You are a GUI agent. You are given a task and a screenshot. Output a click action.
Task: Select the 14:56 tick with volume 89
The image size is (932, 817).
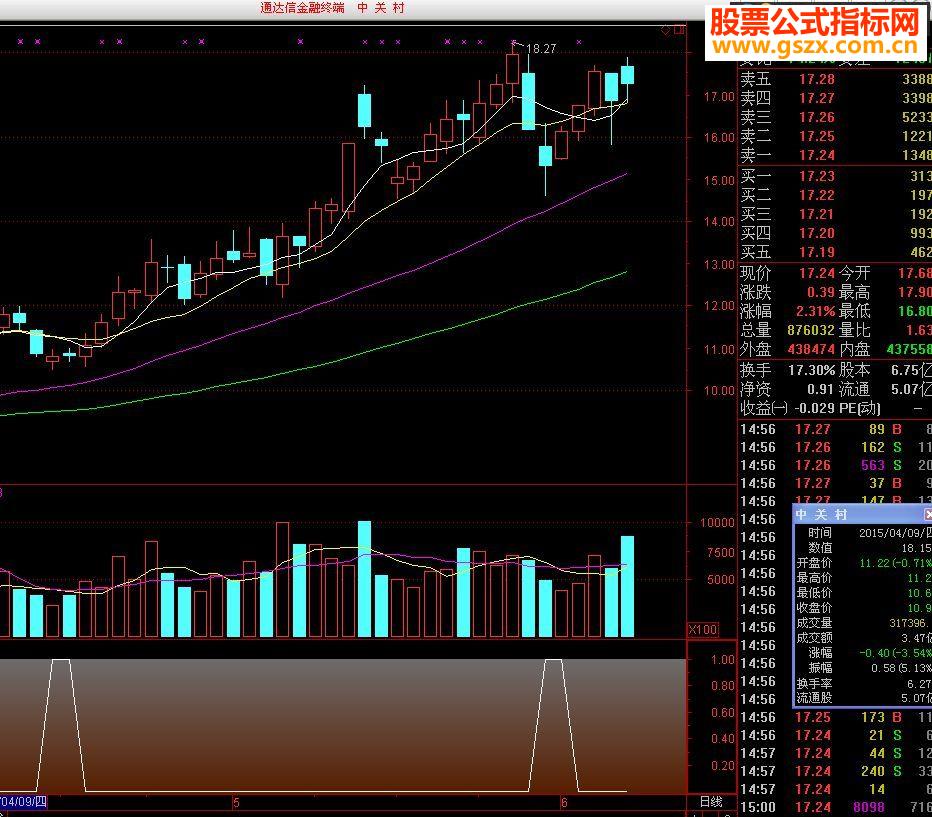point(835,429)
